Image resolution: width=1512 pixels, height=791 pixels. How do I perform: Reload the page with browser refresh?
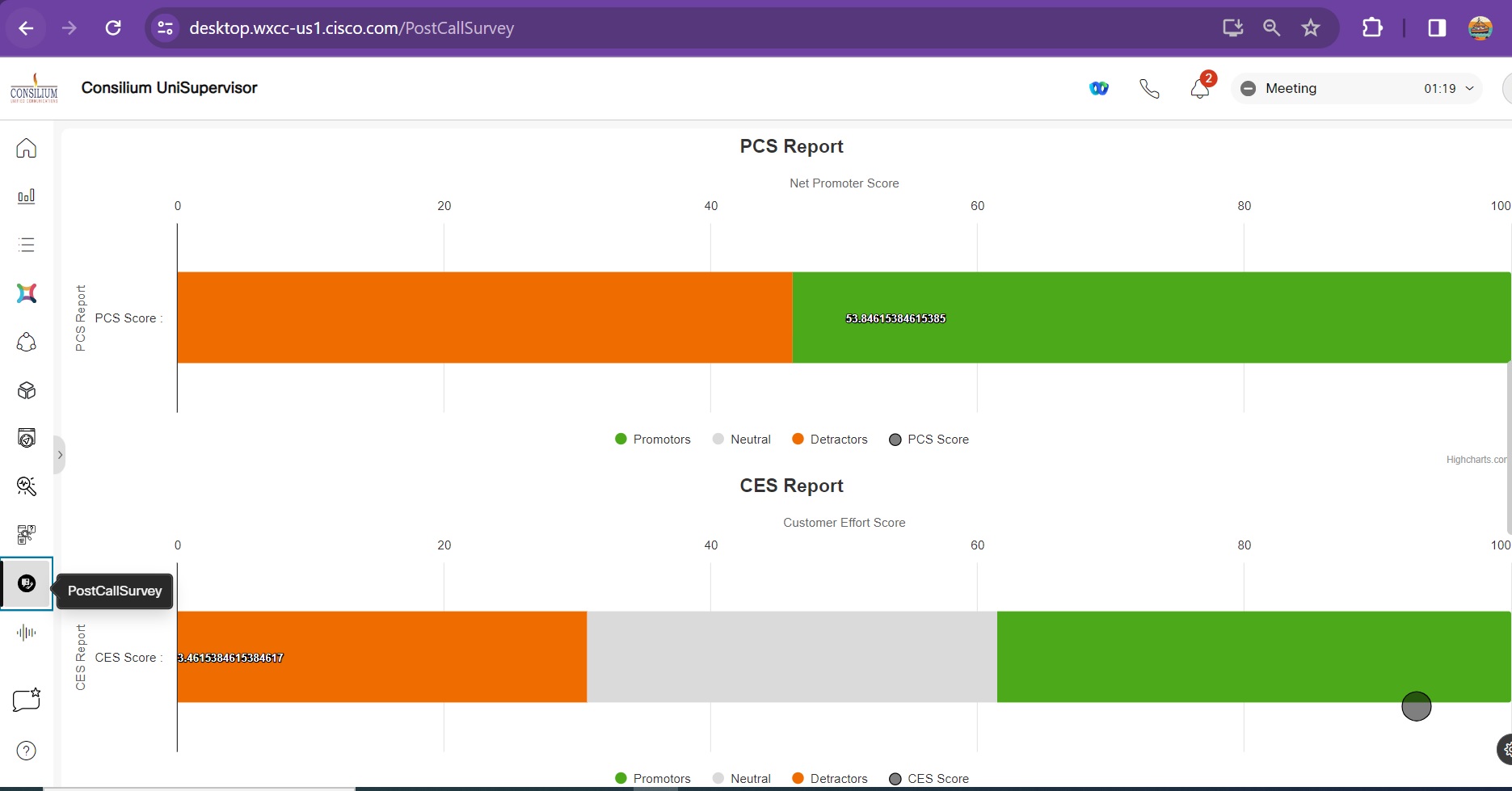(113, 28)
